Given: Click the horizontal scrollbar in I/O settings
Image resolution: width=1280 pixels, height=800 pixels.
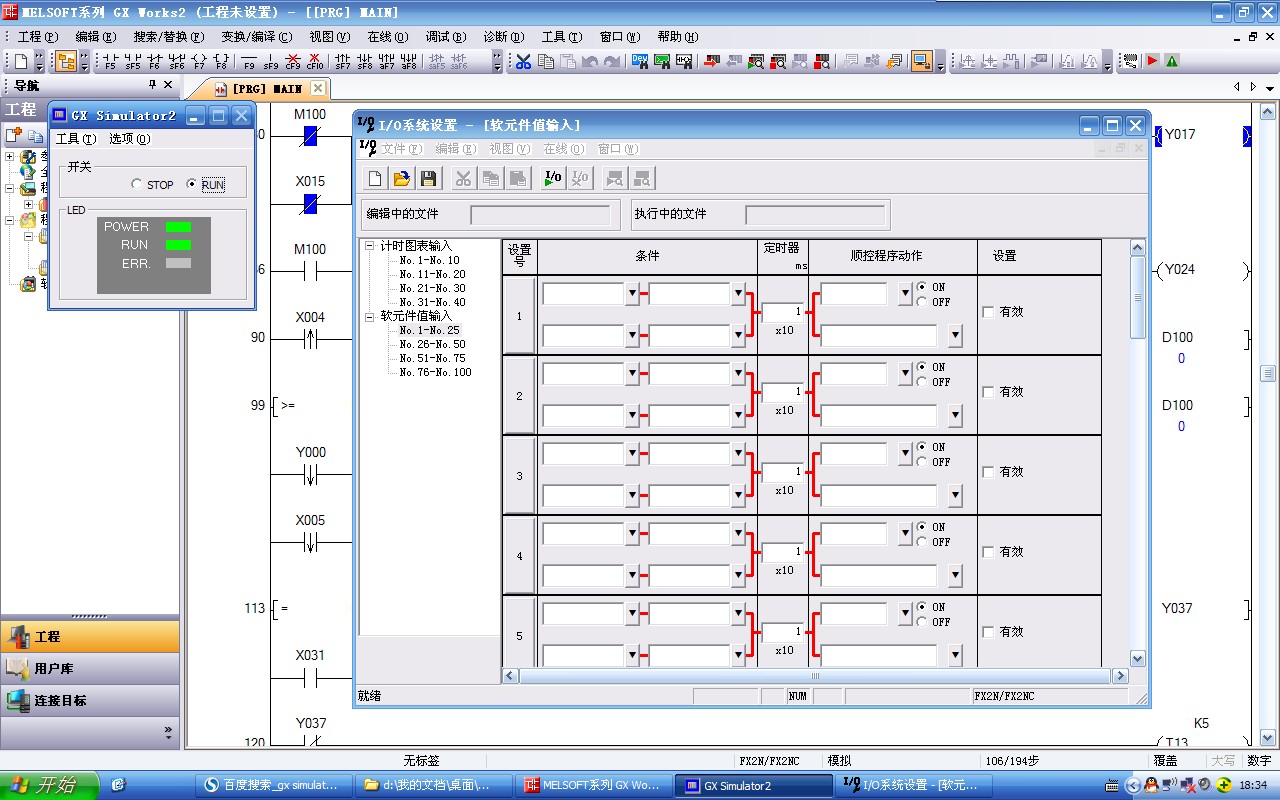Looking at the screenshot, I should click(x=815, y=676).
